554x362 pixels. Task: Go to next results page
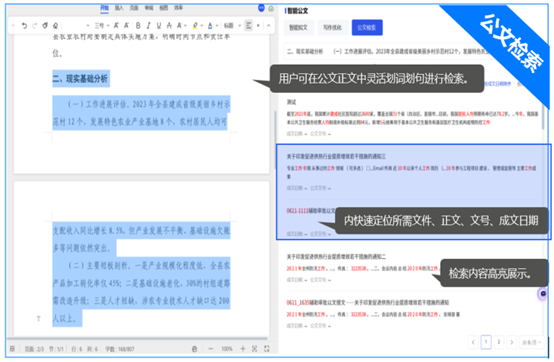click(512, 342)
